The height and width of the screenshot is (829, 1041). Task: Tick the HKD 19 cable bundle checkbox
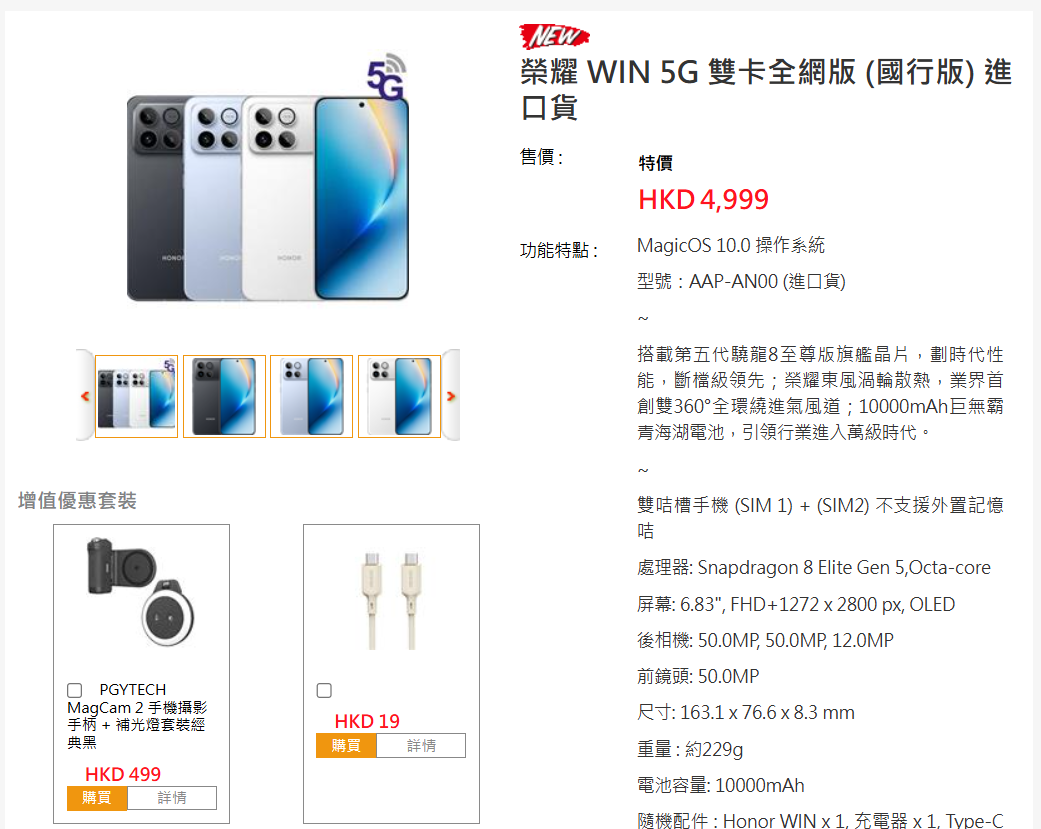(324, 690)
